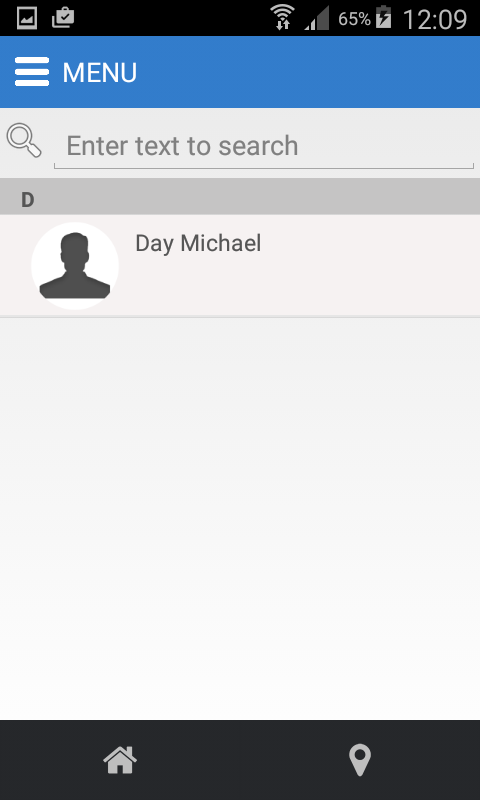Click the magnifying glass search icon
Image resolution: width=480 pixels, height=800 pixels.
[x=23, y=140]
